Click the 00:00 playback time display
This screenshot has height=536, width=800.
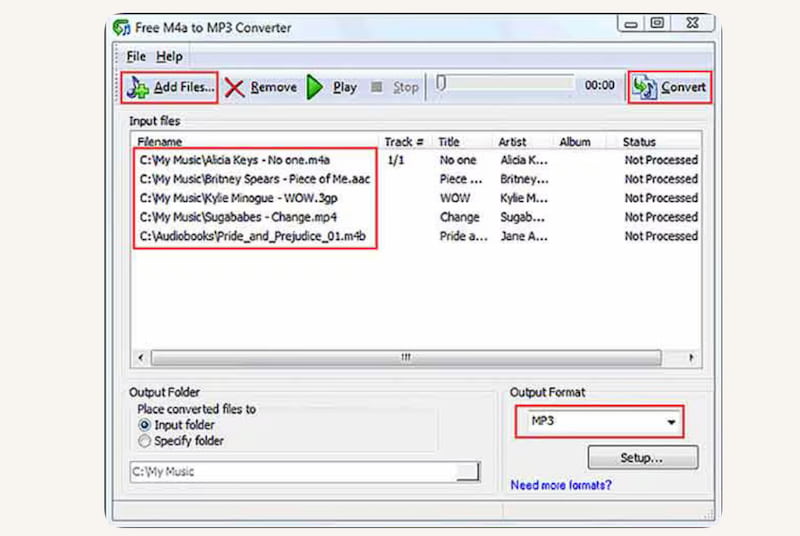point(599,85)
